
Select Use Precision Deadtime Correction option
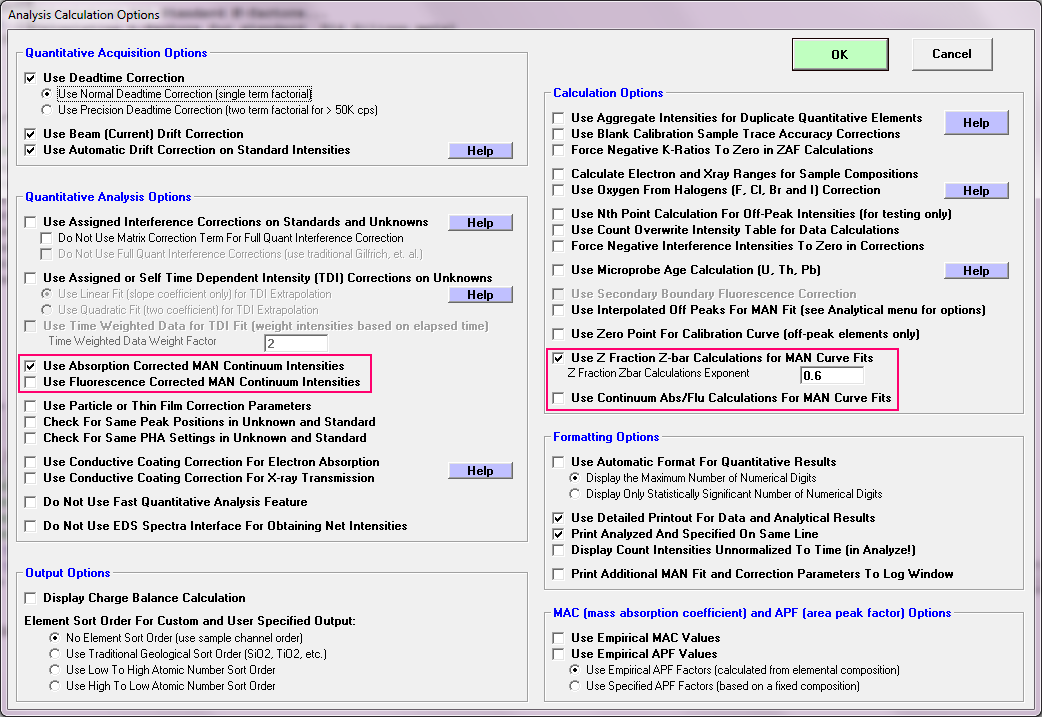(47, 110)
